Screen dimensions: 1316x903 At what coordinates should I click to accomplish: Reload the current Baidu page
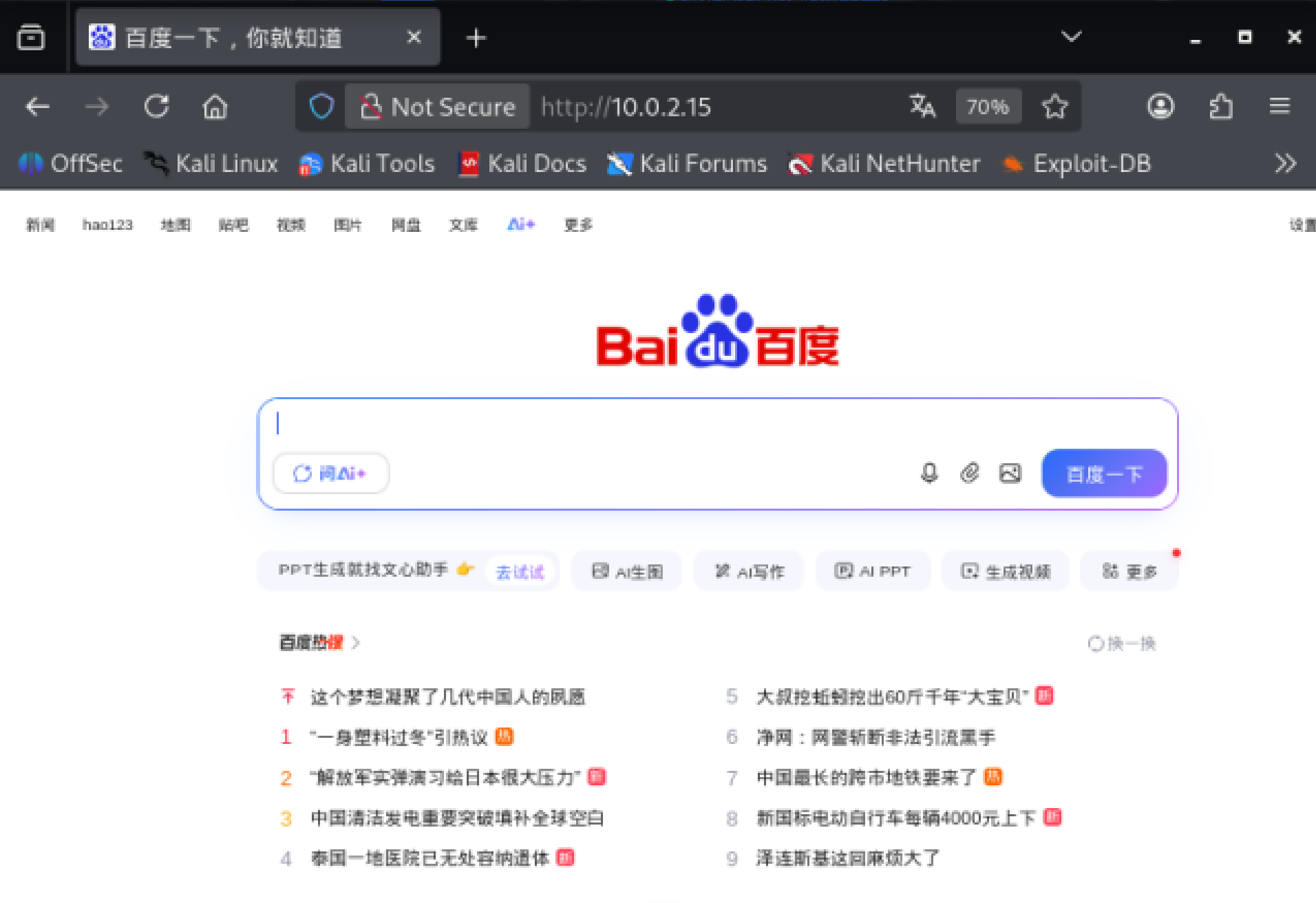(x=156, y=107)
